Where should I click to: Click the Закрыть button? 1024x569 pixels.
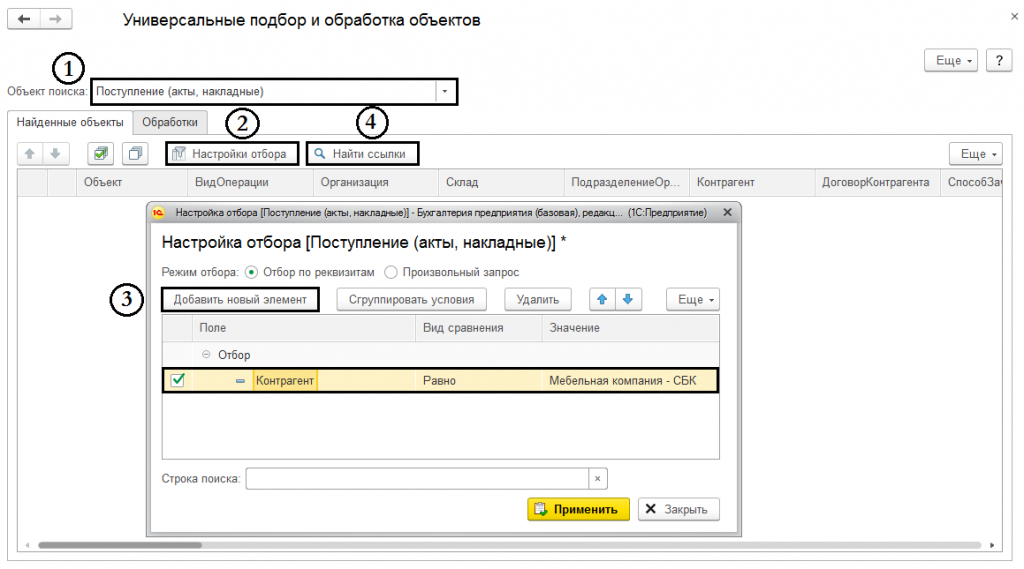679,509
